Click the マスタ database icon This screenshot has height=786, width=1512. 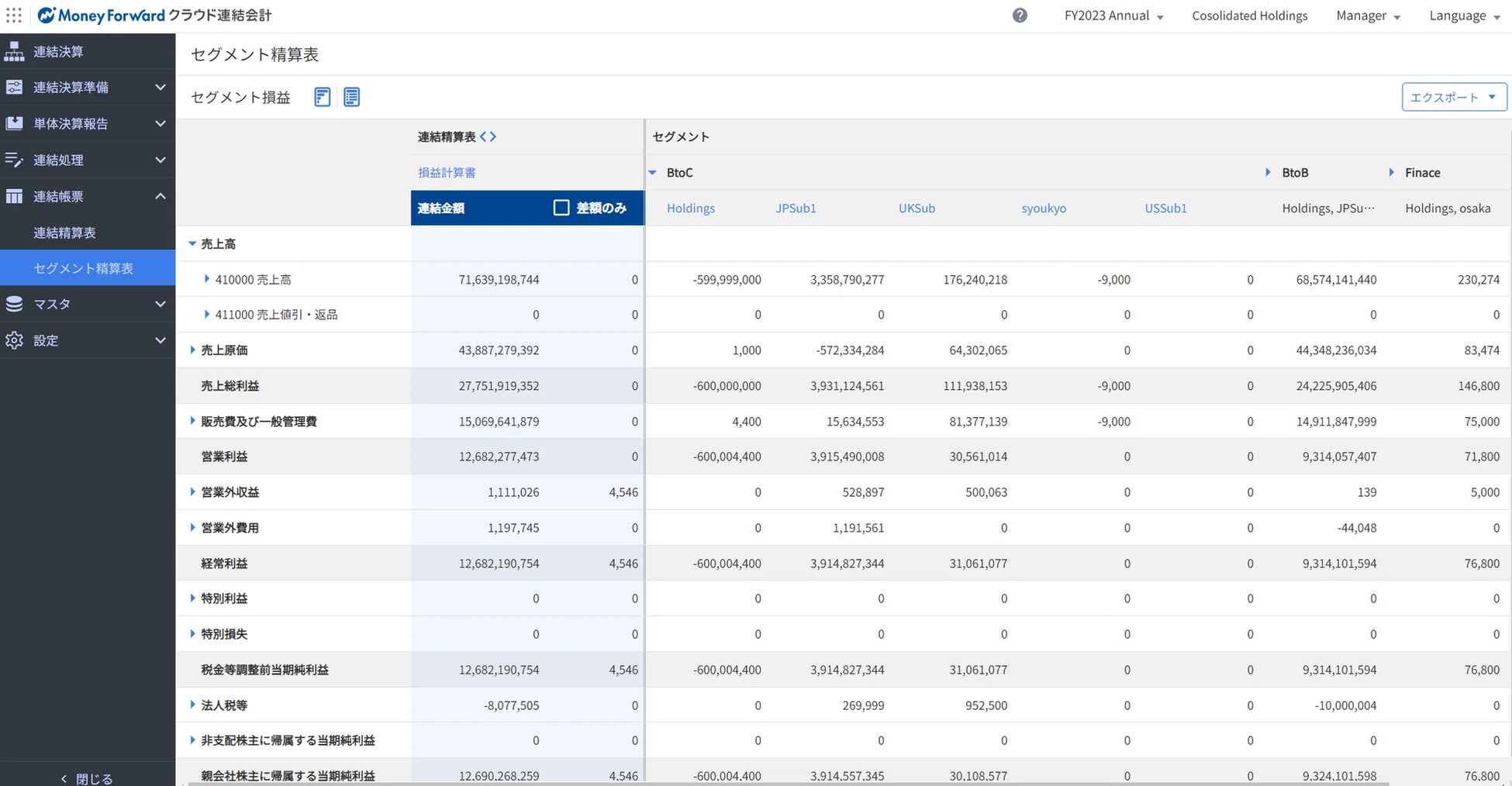pyautogui.click(x=14, y=304)
